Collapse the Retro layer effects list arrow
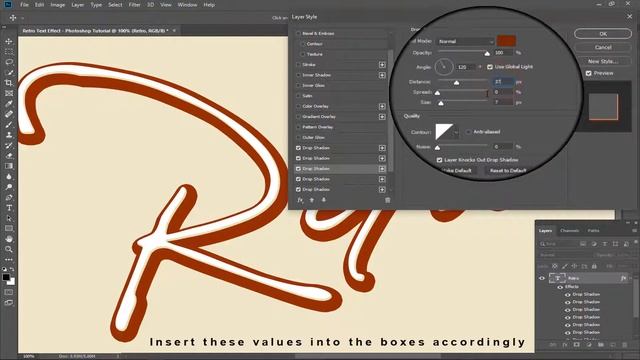Screen dimensions: 640x360 [631, 278]
